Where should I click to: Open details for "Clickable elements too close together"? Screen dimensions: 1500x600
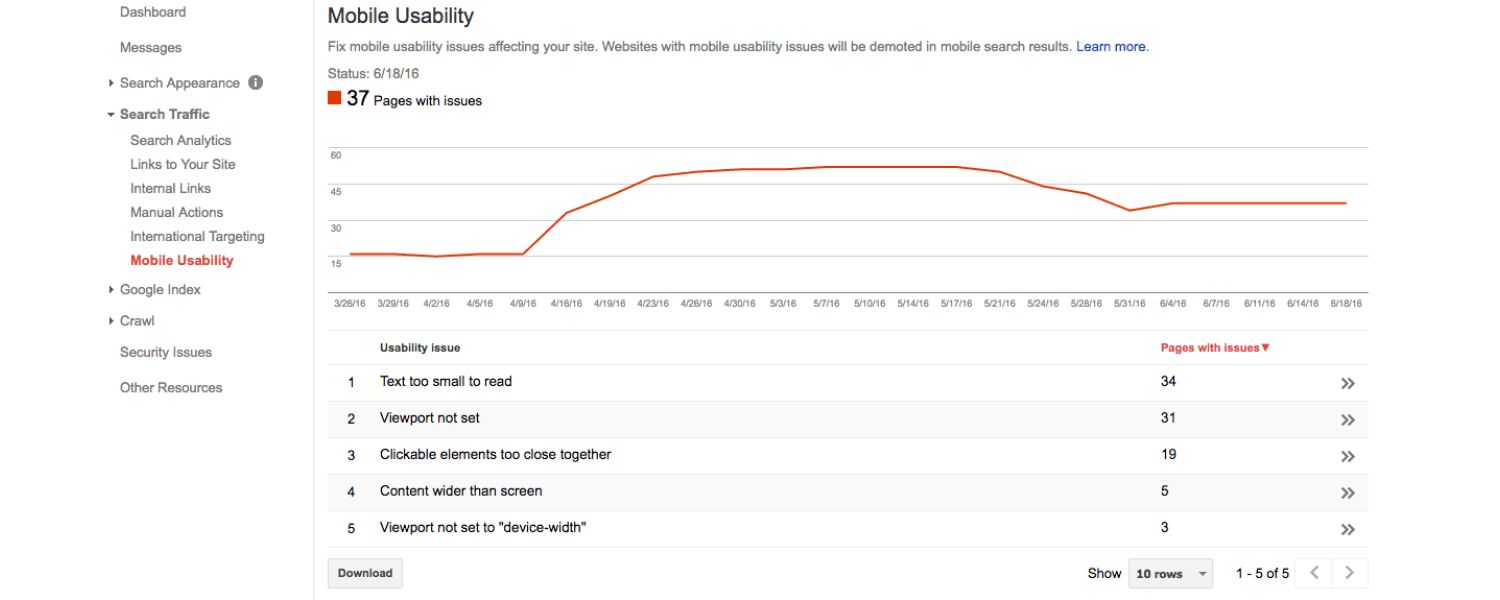point(1348,456)
